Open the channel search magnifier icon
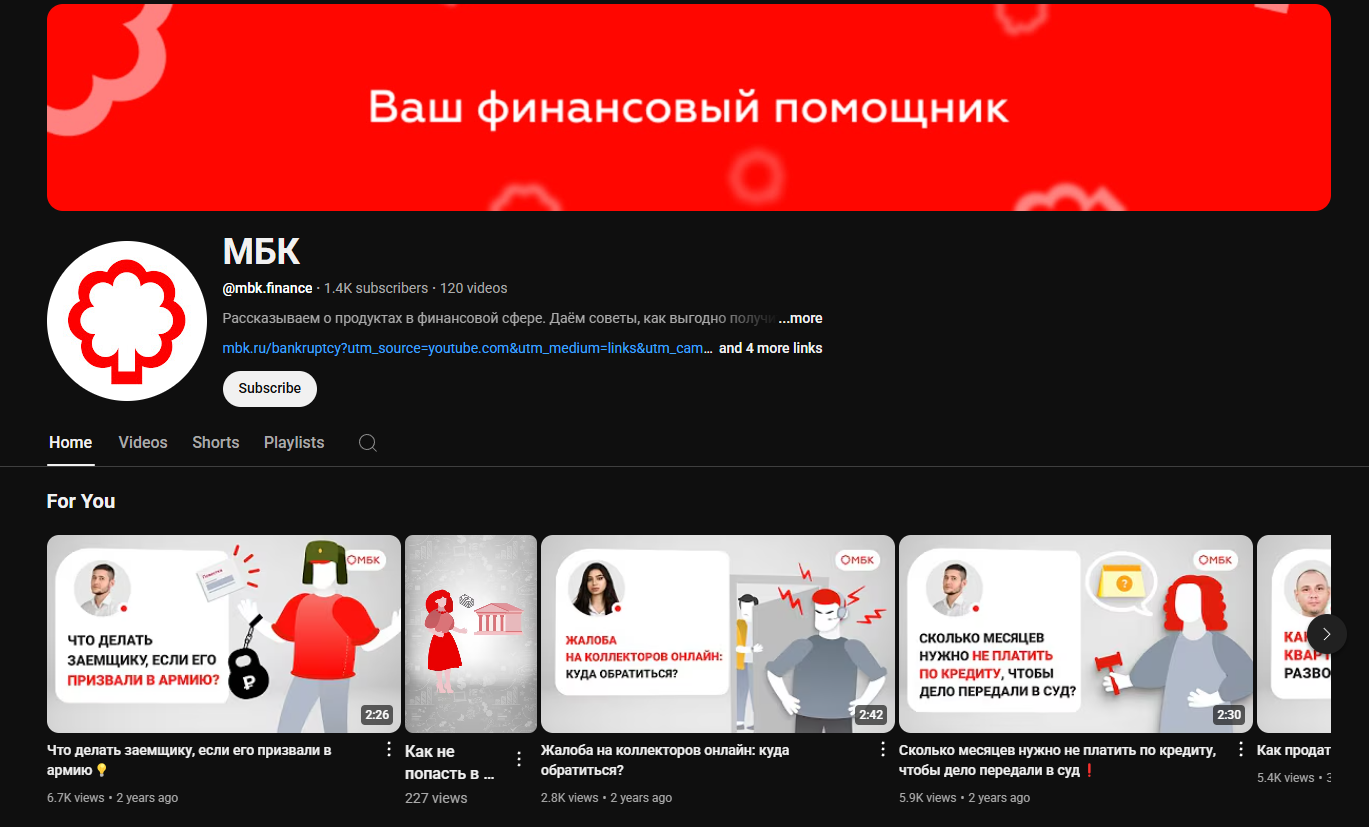1369x827 pixels. (367, 442)
